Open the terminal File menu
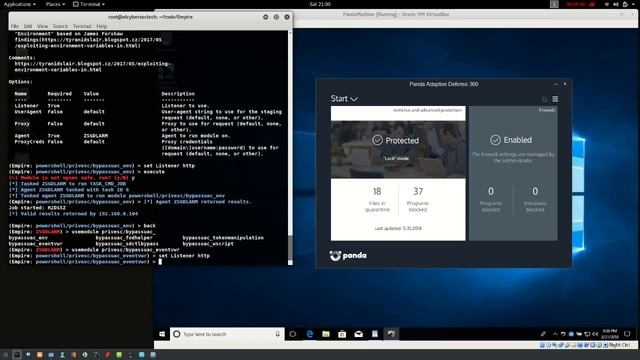The image size is (640, 360). (15, 26)
